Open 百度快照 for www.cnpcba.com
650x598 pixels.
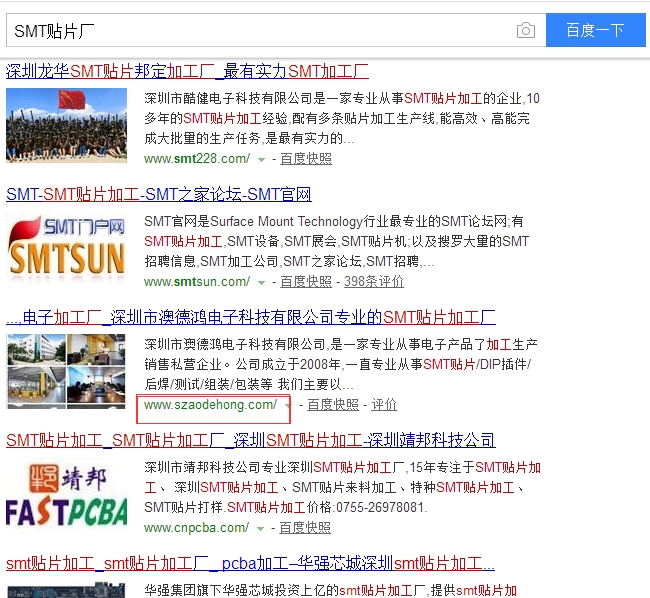coord(305,528)
